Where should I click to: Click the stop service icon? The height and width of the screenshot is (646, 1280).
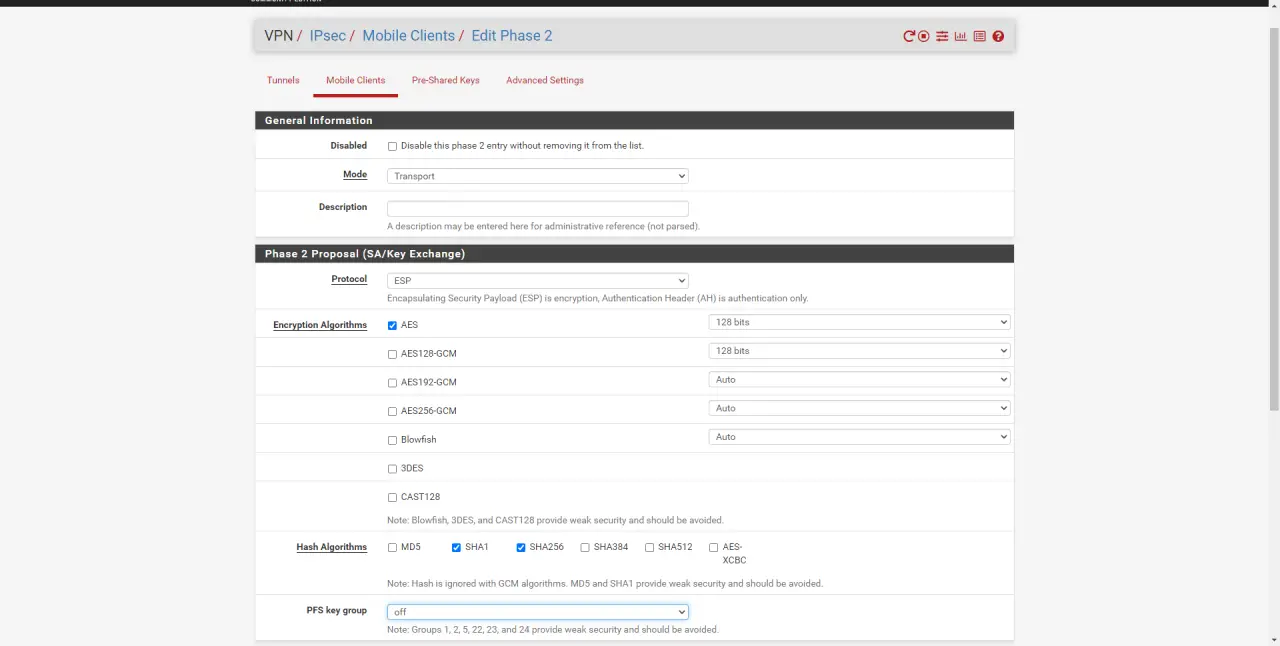coord(924,36)
